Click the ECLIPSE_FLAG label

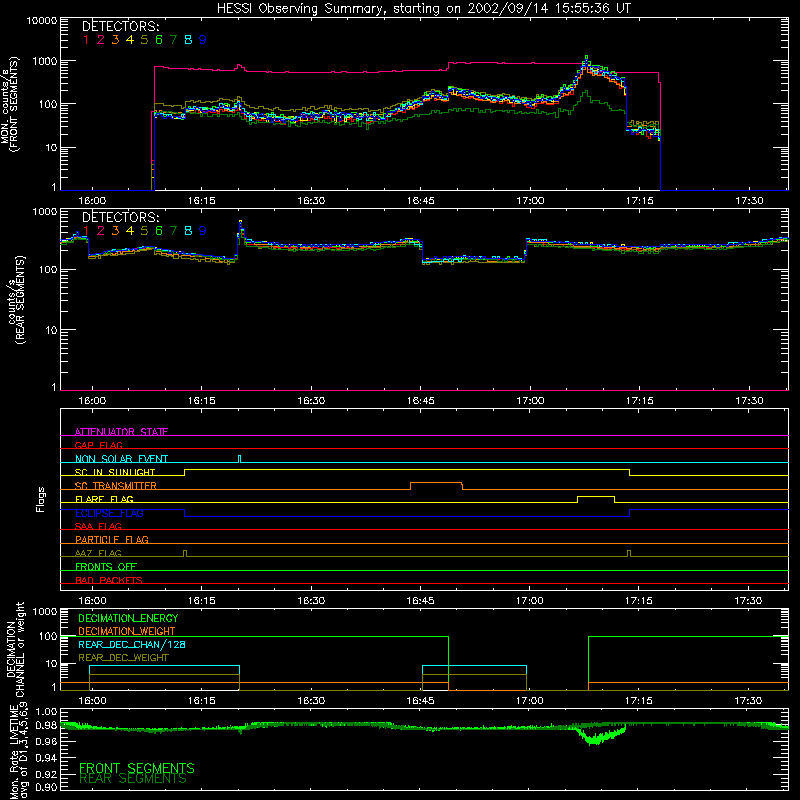[109, 513]
